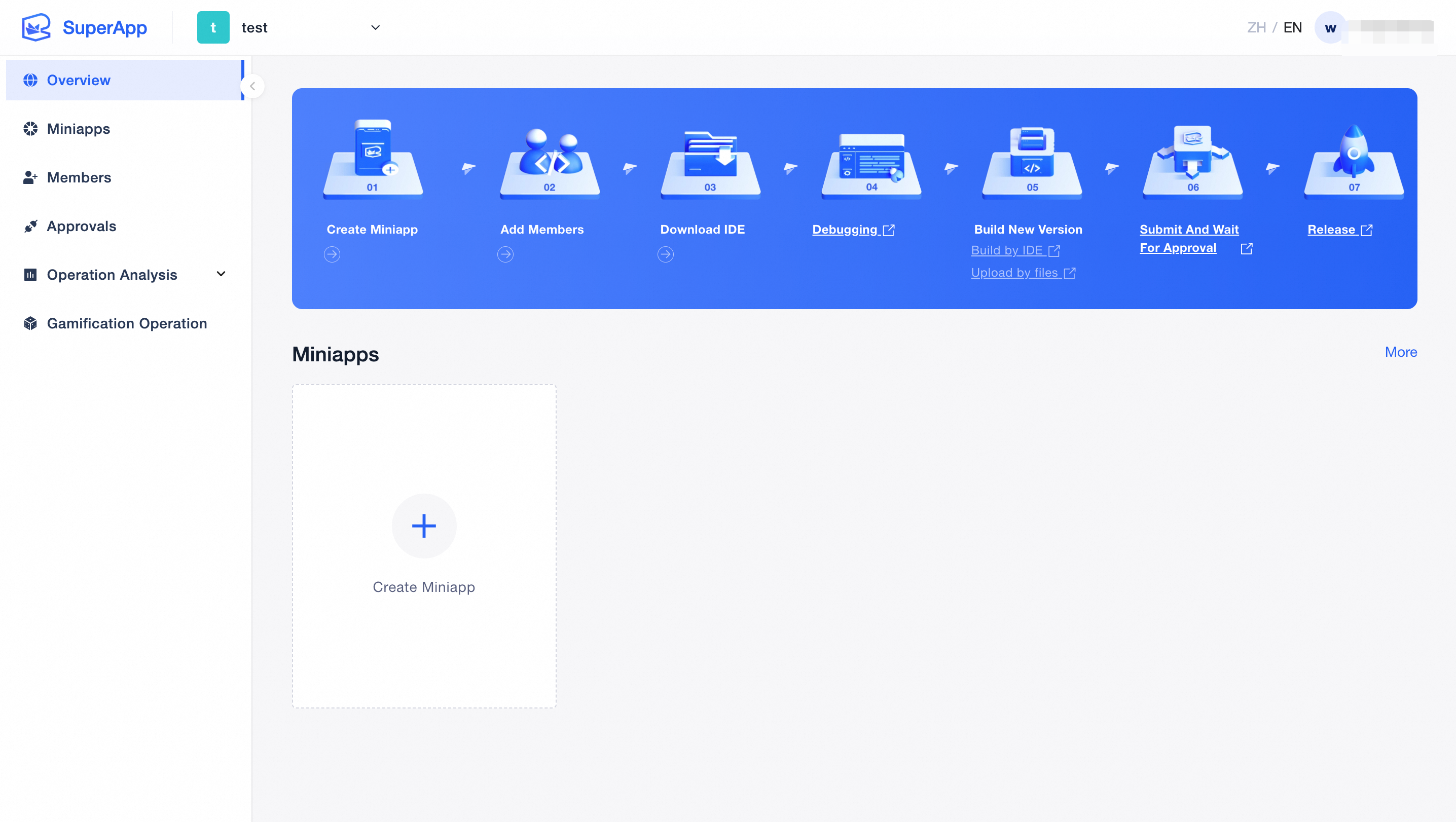Open the Miniapps sidebar menu item
Viewport: 1456px width, 822px height.
pyautogui.click(x=79, y=129)
